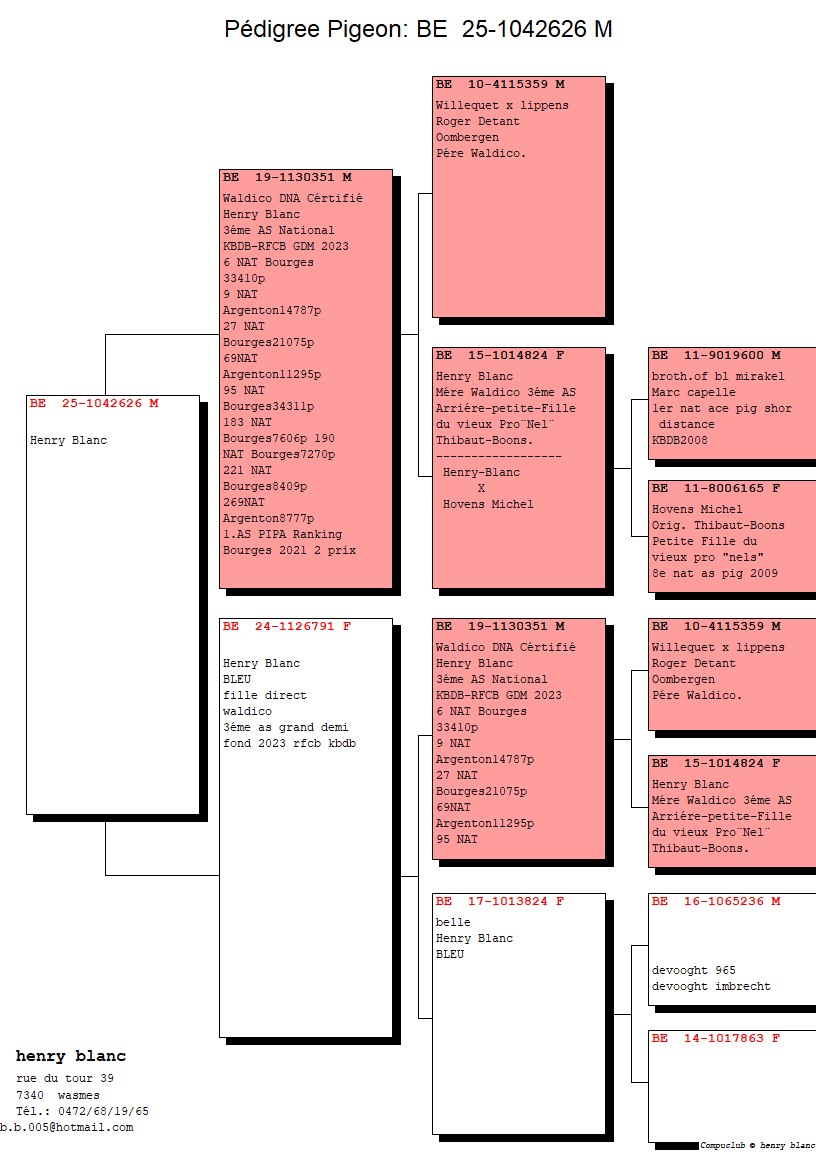
Task: Click the Compuclub copyright notice
Action: 757,1146
